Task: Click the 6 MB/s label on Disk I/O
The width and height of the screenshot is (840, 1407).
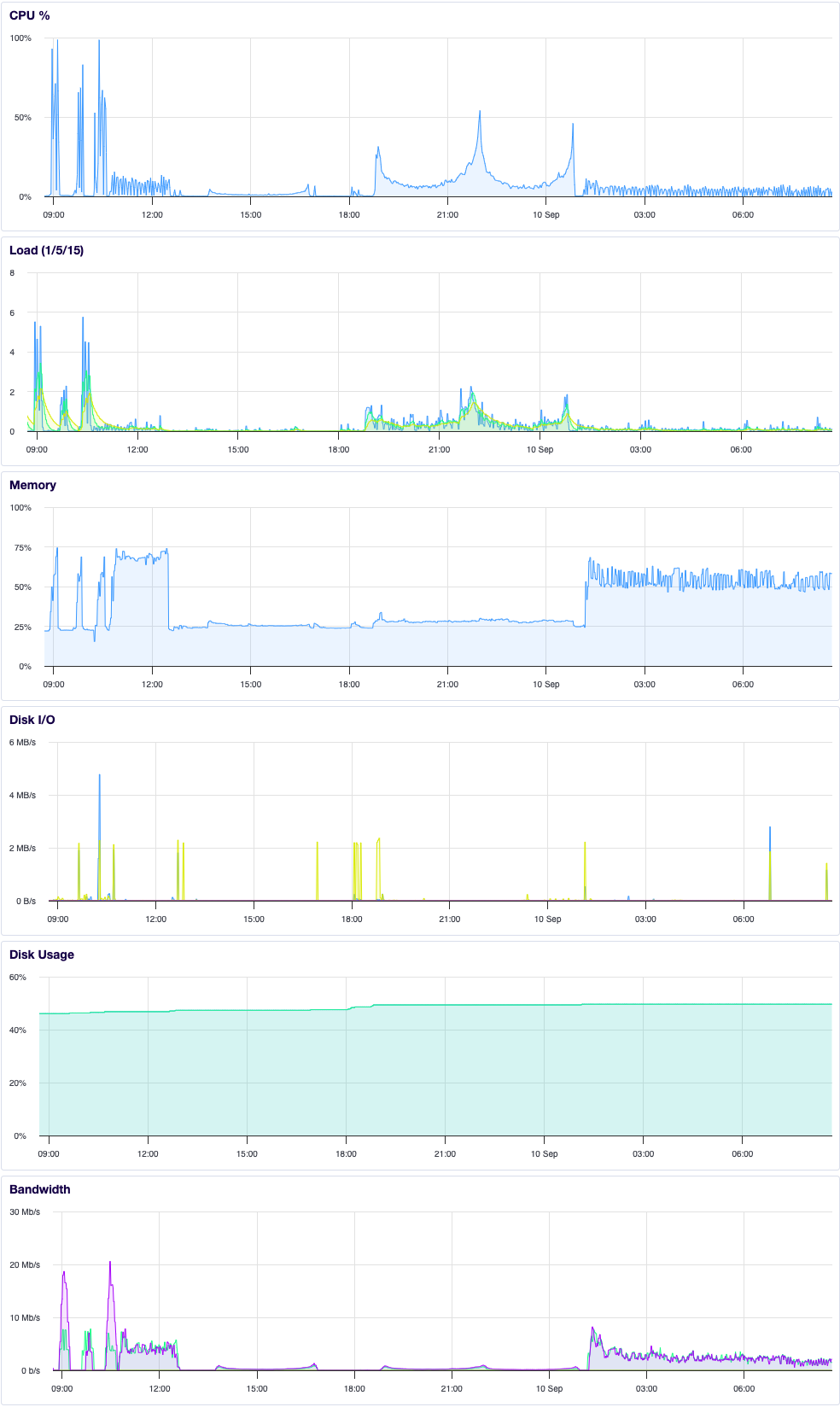Action: tap(23, 743)
